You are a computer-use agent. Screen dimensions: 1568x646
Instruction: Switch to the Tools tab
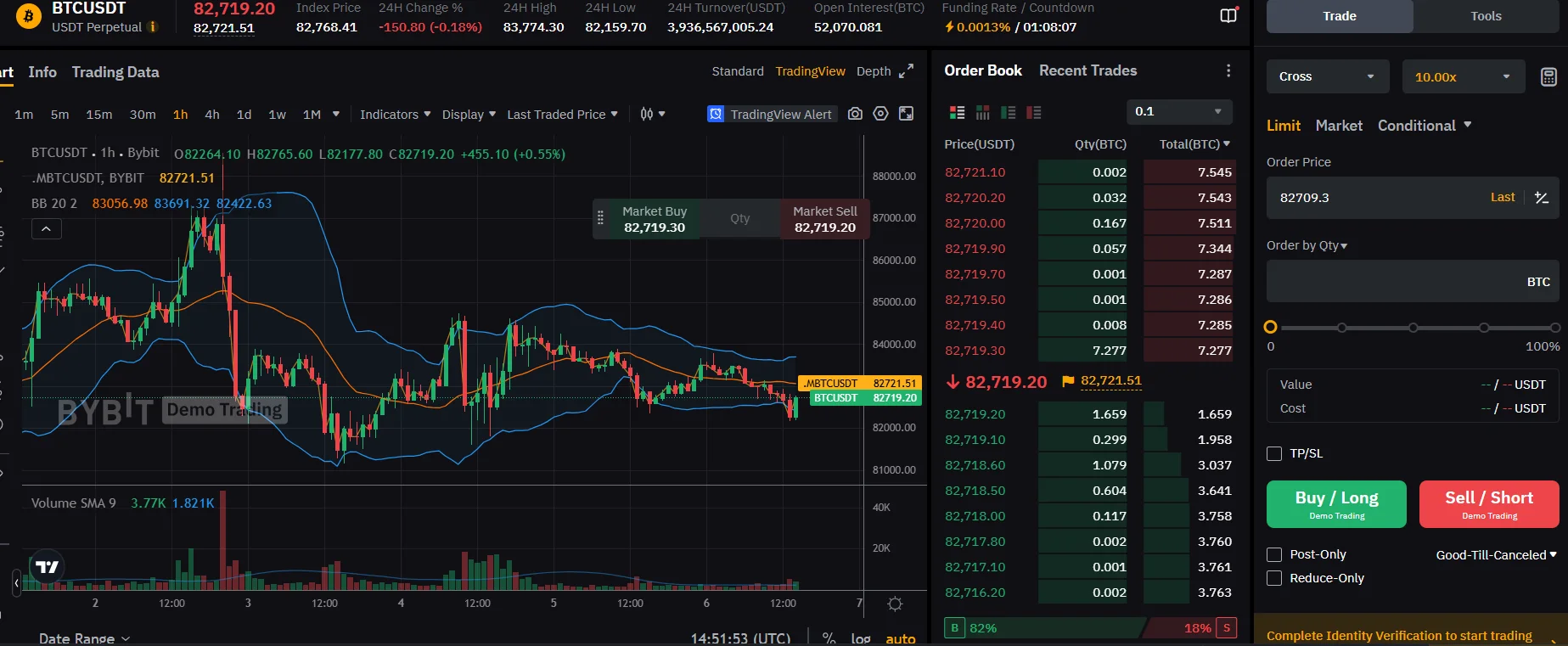1487,16
